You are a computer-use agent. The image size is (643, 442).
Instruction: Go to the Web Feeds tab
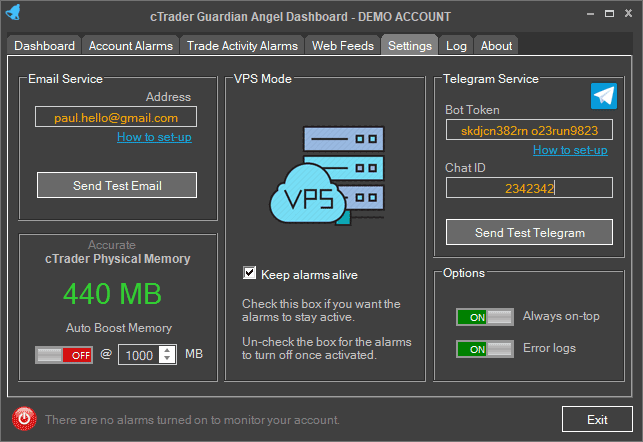click(343, 46)
